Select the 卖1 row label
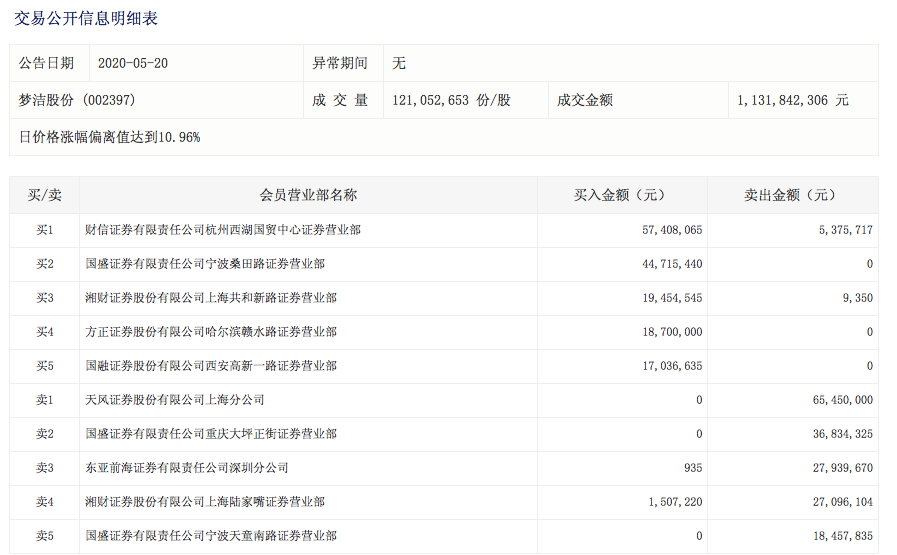Image resolution: width=897 pixels, height=555 pixels. point(45,400)
